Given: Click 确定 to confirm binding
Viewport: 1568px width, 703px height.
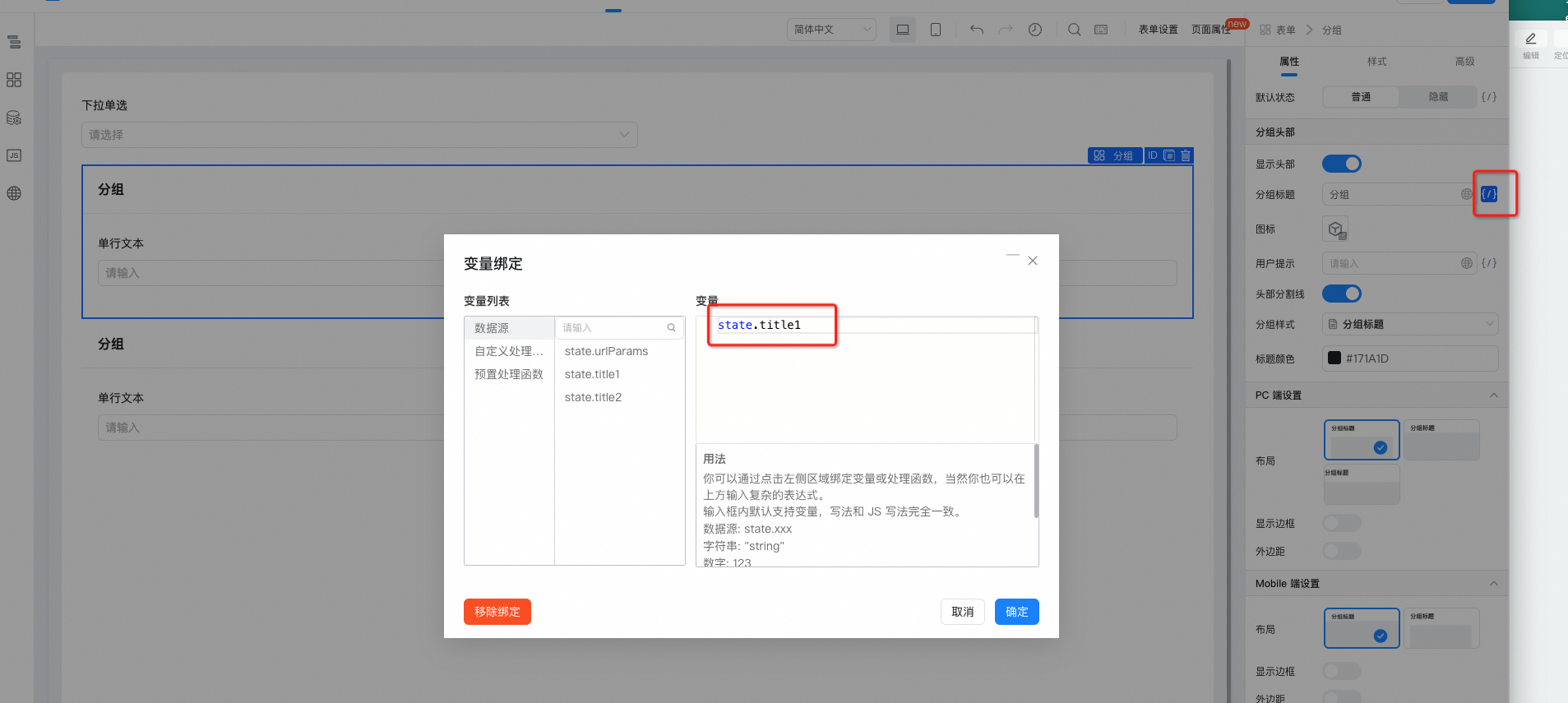Looking at the screenshot, I should click(1017, 612).
